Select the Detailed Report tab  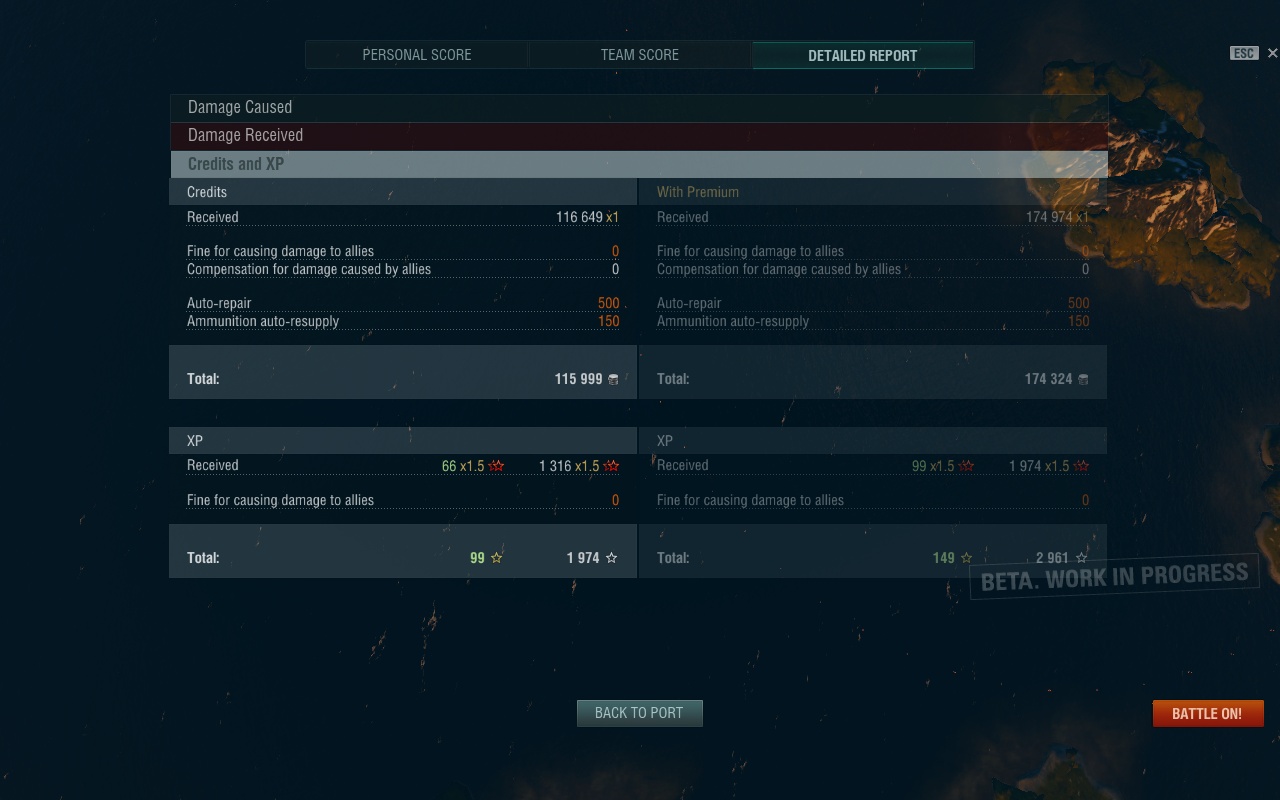[863, 55]
